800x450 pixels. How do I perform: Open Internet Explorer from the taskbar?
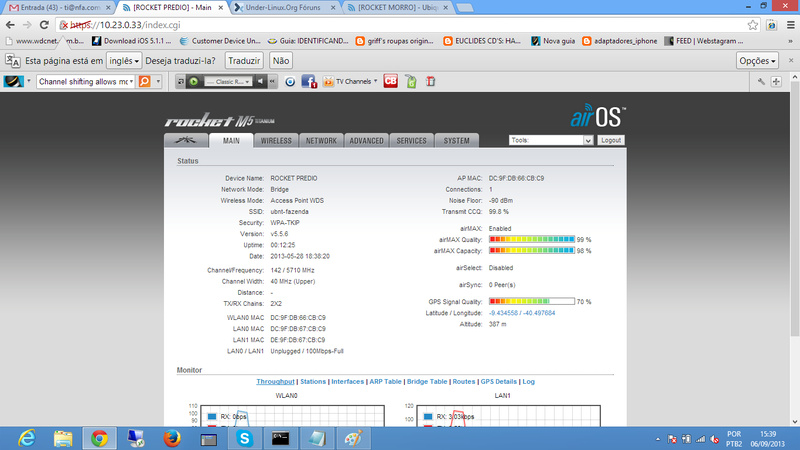27,438
